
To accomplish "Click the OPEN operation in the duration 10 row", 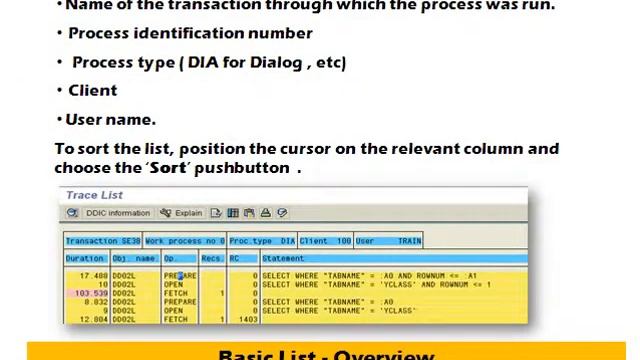I will point(173,284).
